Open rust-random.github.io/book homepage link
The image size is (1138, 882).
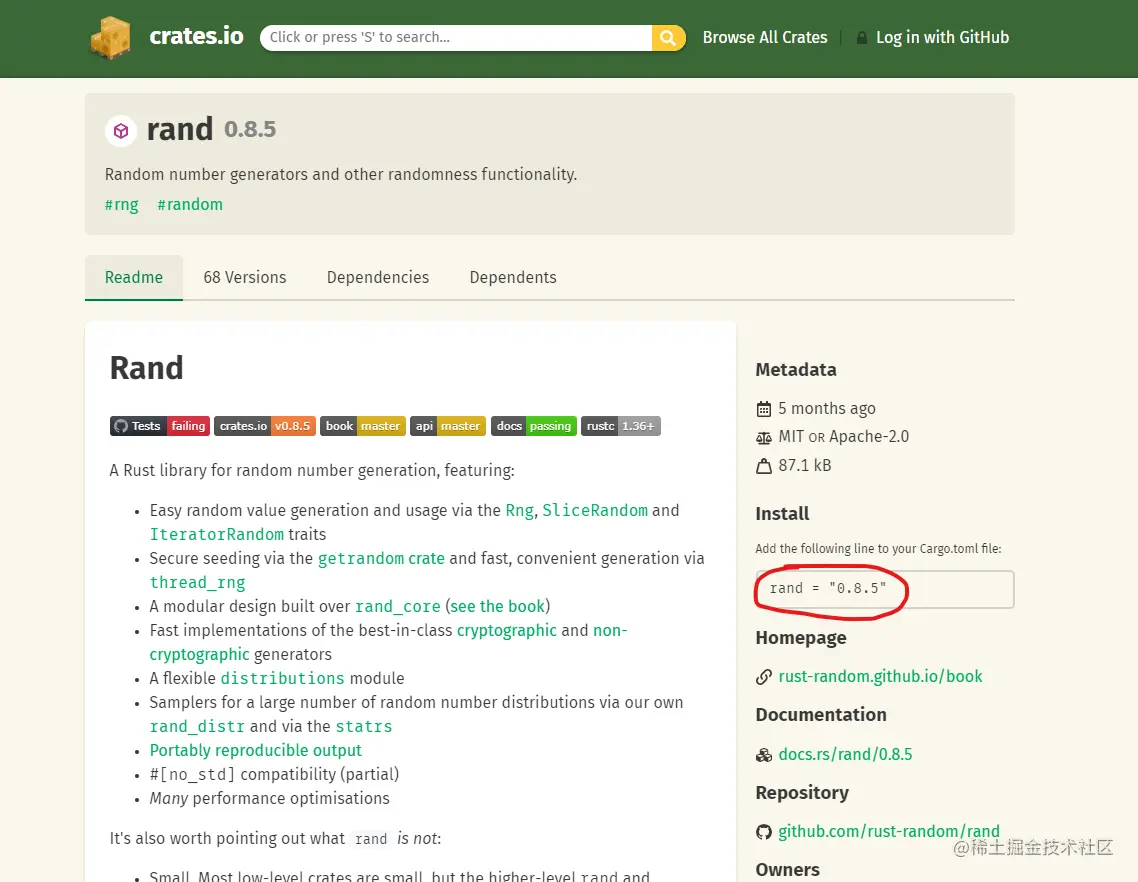pos(880,677)
